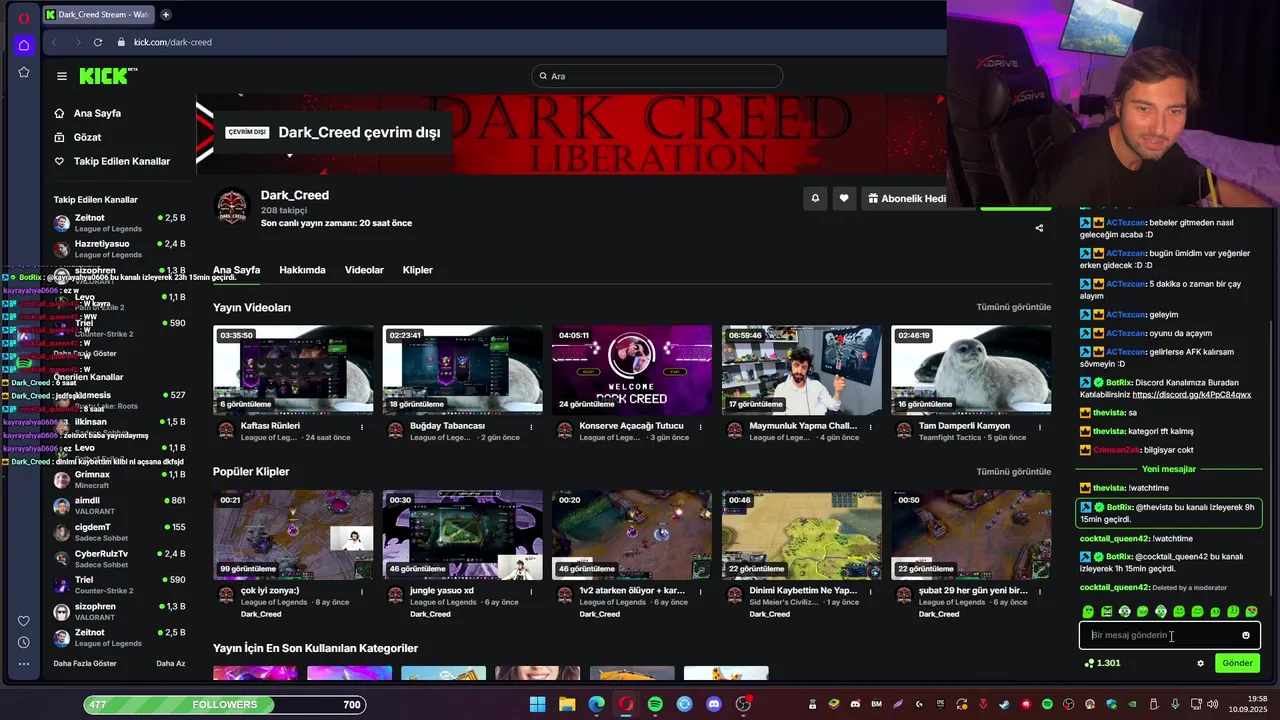This screenshot has width=1280, height=720.
Task: Open Maymunluk Yapma Chall... video thumbnail
Action: click(802, 370)
